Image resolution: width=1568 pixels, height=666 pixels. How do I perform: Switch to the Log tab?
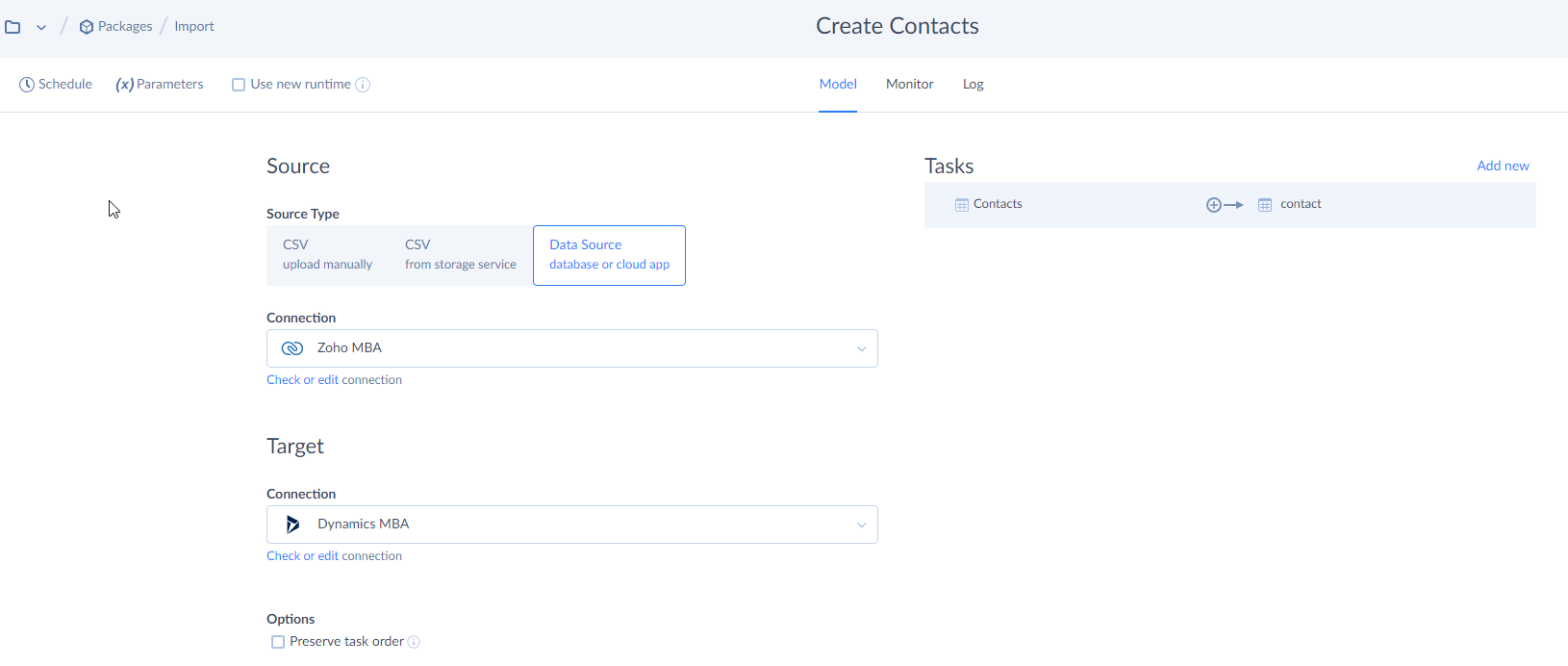pos(973,85)
